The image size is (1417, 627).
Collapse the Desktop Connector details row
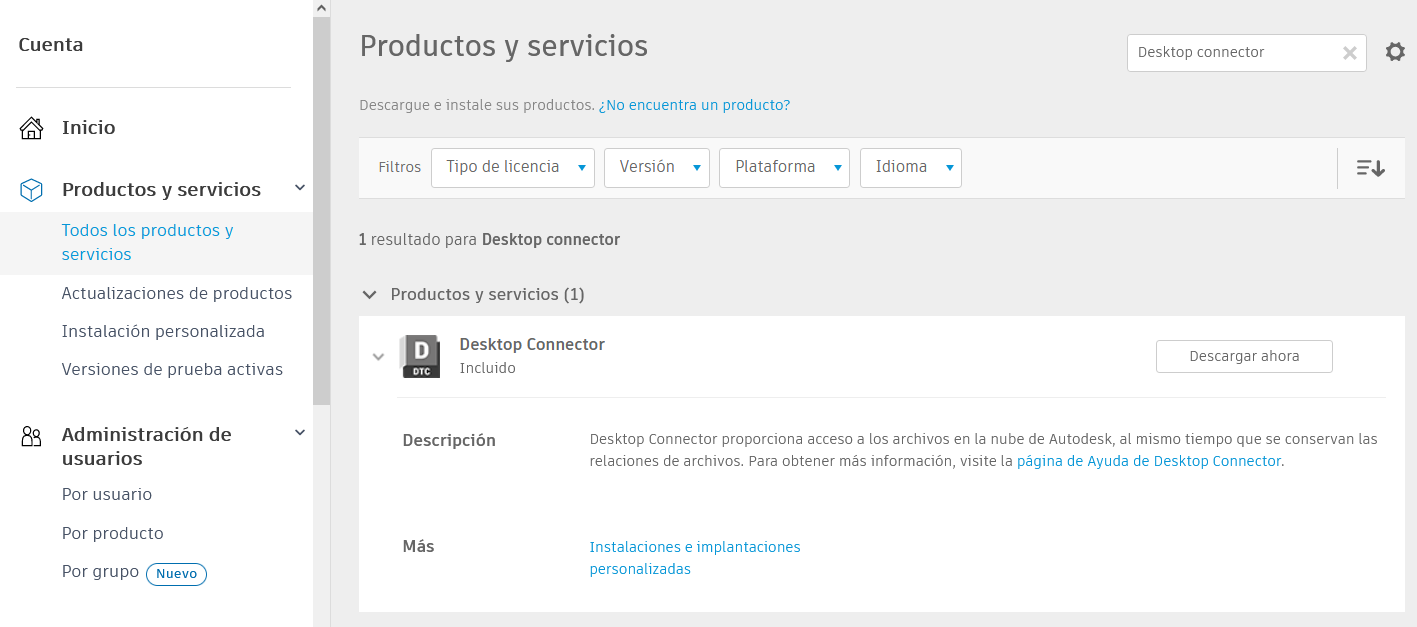(x=378, y=357)
